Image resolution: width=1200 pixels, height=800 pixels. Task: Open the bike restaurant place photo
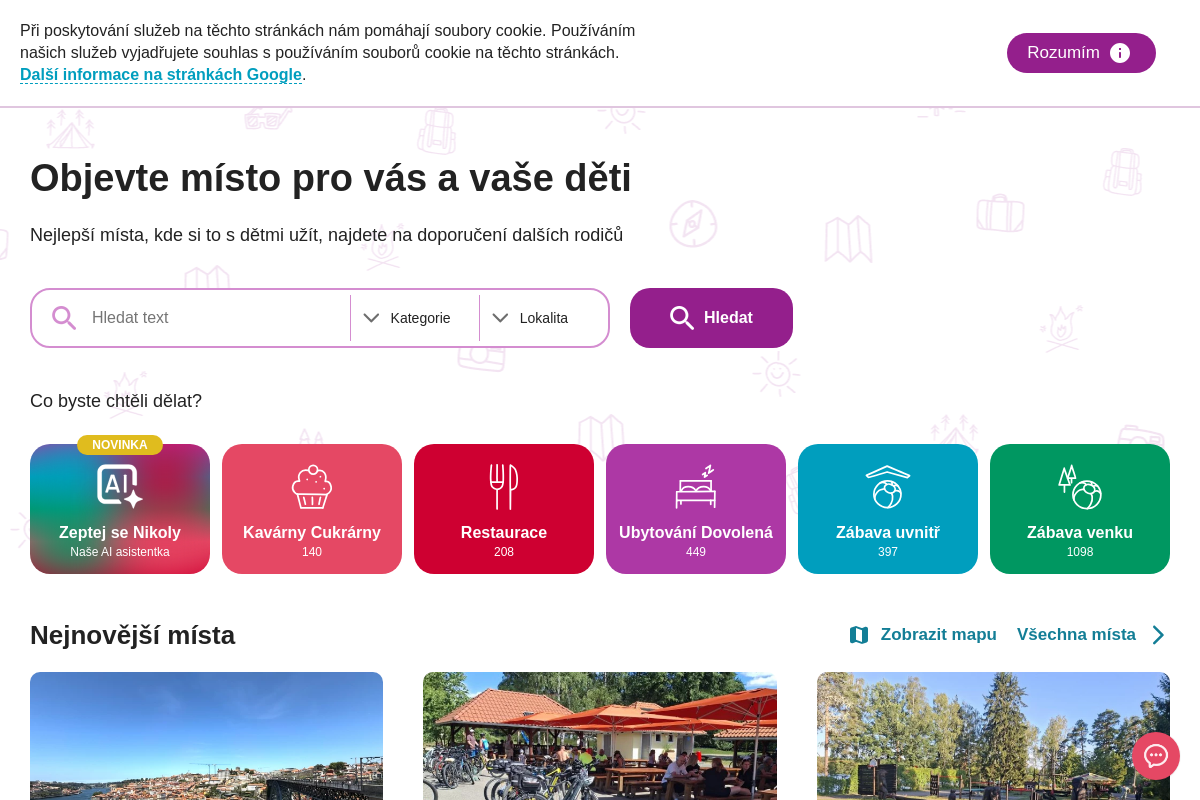click(x=600, y=736)
